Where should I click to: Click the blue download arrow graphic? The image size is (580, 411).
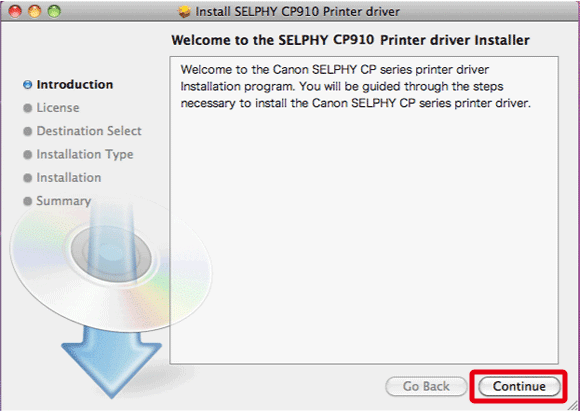click(x=111, y=361)
